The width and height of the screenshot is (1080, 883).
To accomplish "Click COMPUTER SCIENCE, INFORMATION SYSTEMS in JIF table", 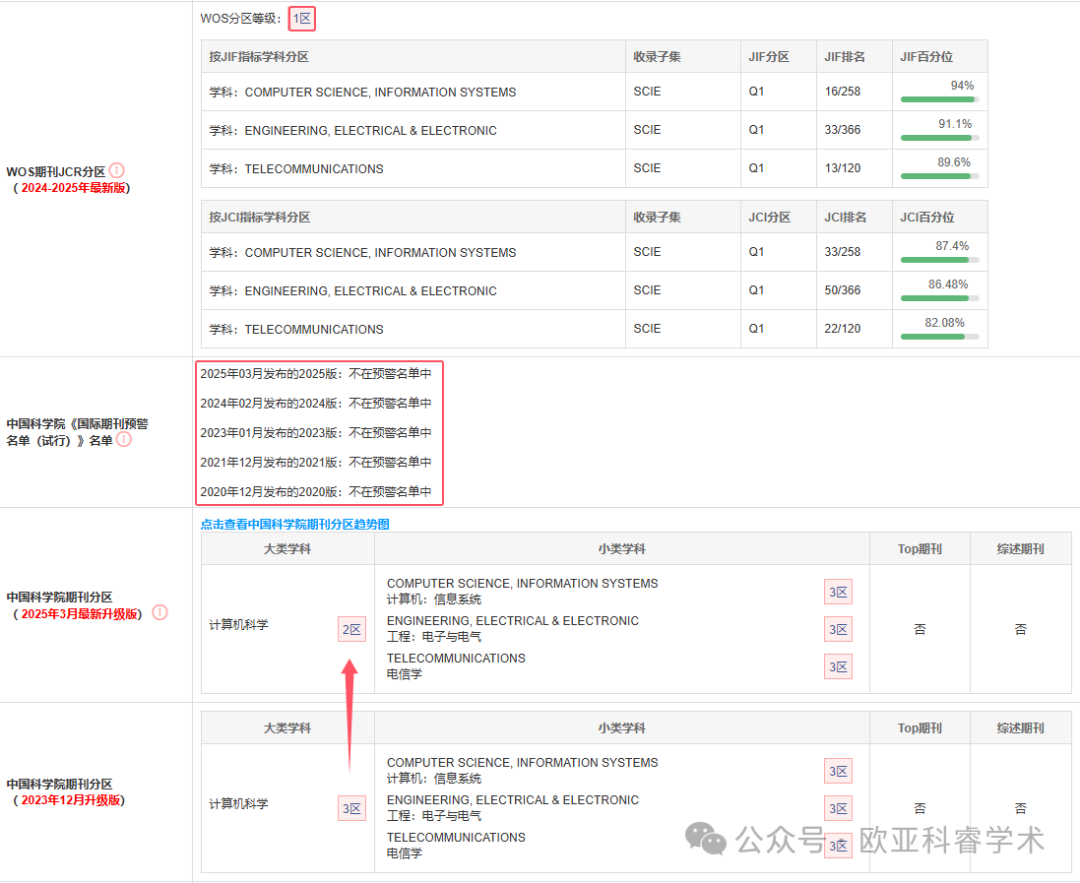I will [x=380, y=92].
